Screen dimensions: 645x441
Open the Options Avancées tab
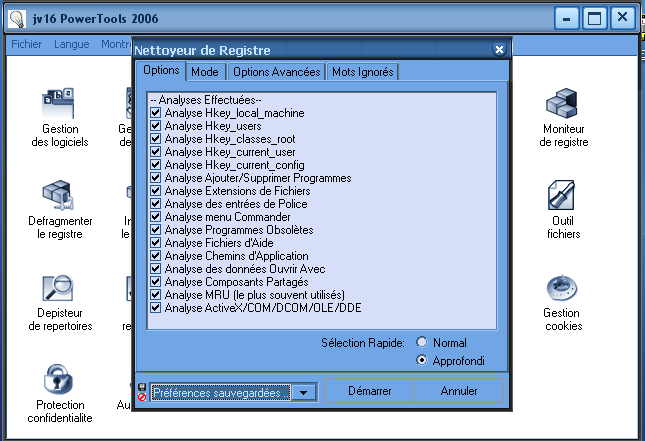[276, 72]
